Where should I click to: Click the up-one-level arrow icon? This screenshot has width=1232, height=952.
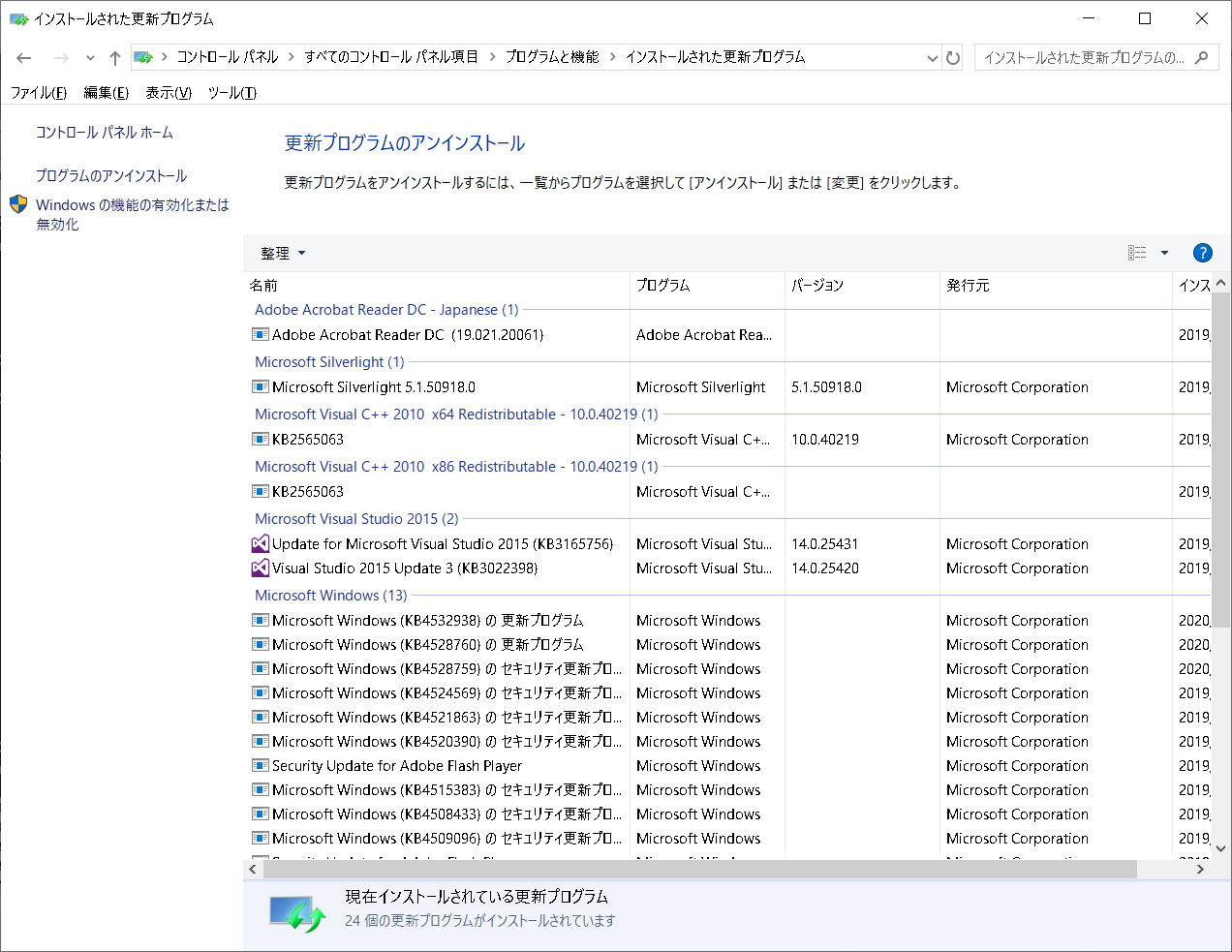click(x=114, y=57)
